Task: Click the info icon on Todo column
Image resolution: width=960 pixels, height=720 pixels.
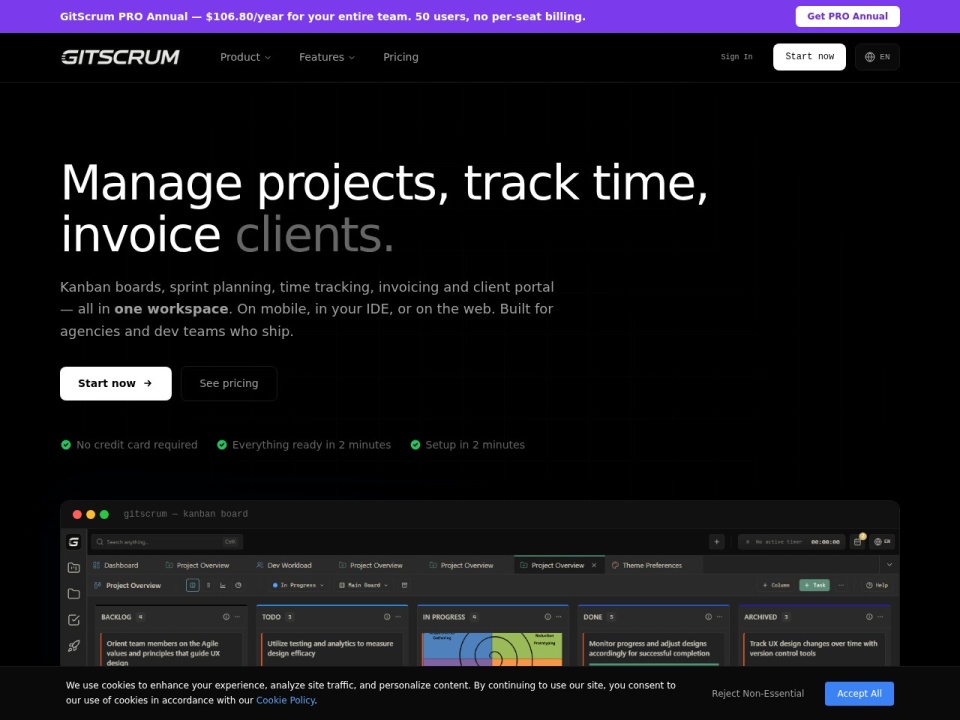Action: click(387, 617)
